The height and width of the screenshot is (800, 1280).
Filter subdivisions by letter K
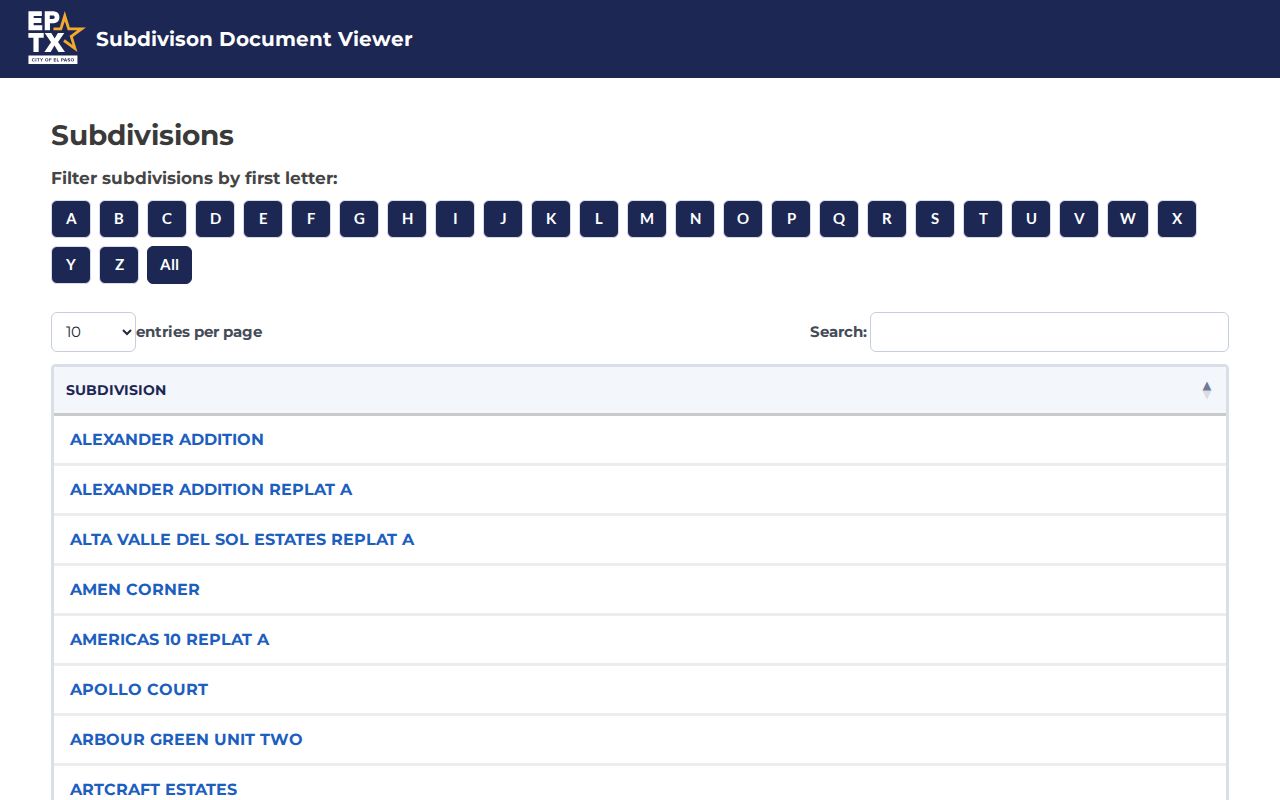coord(551,219)
